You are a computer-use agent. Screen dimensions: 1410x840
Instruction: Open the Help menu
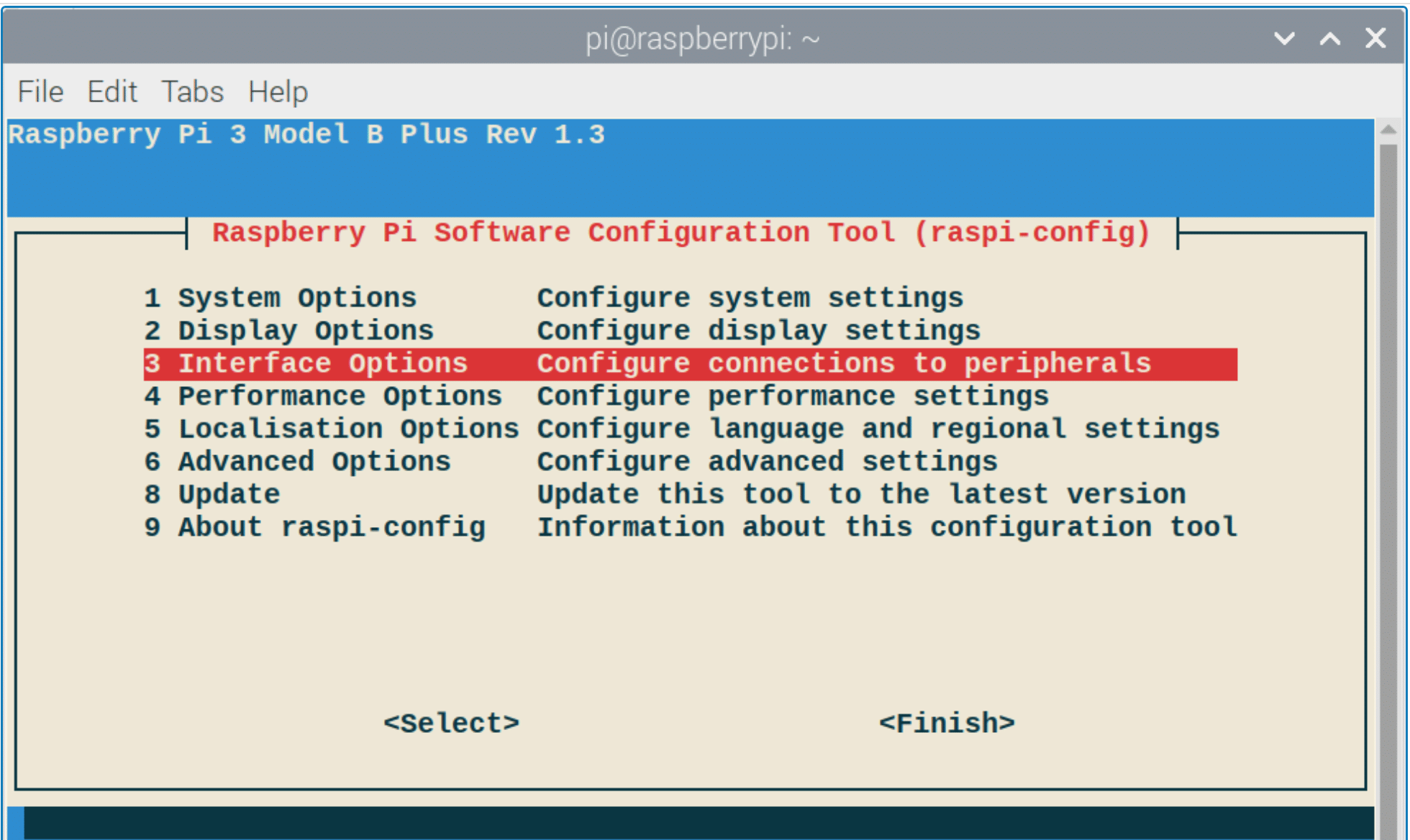tap(278, 92)
